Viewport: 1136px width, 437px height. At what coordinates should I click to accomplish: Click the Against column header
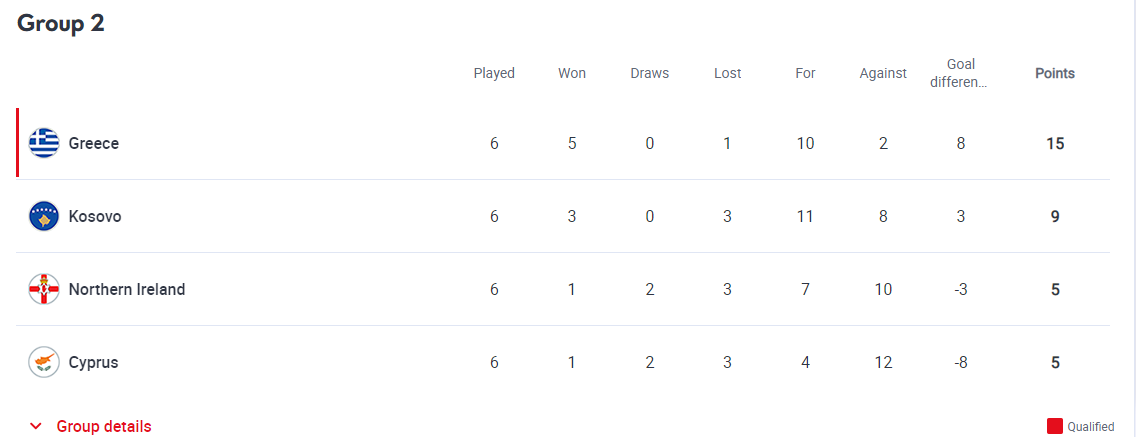882,73
